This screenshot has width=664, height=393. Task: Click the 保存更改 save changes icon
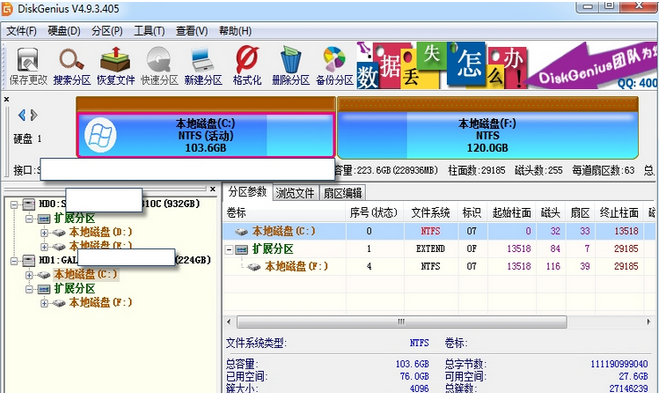[28, 66]
